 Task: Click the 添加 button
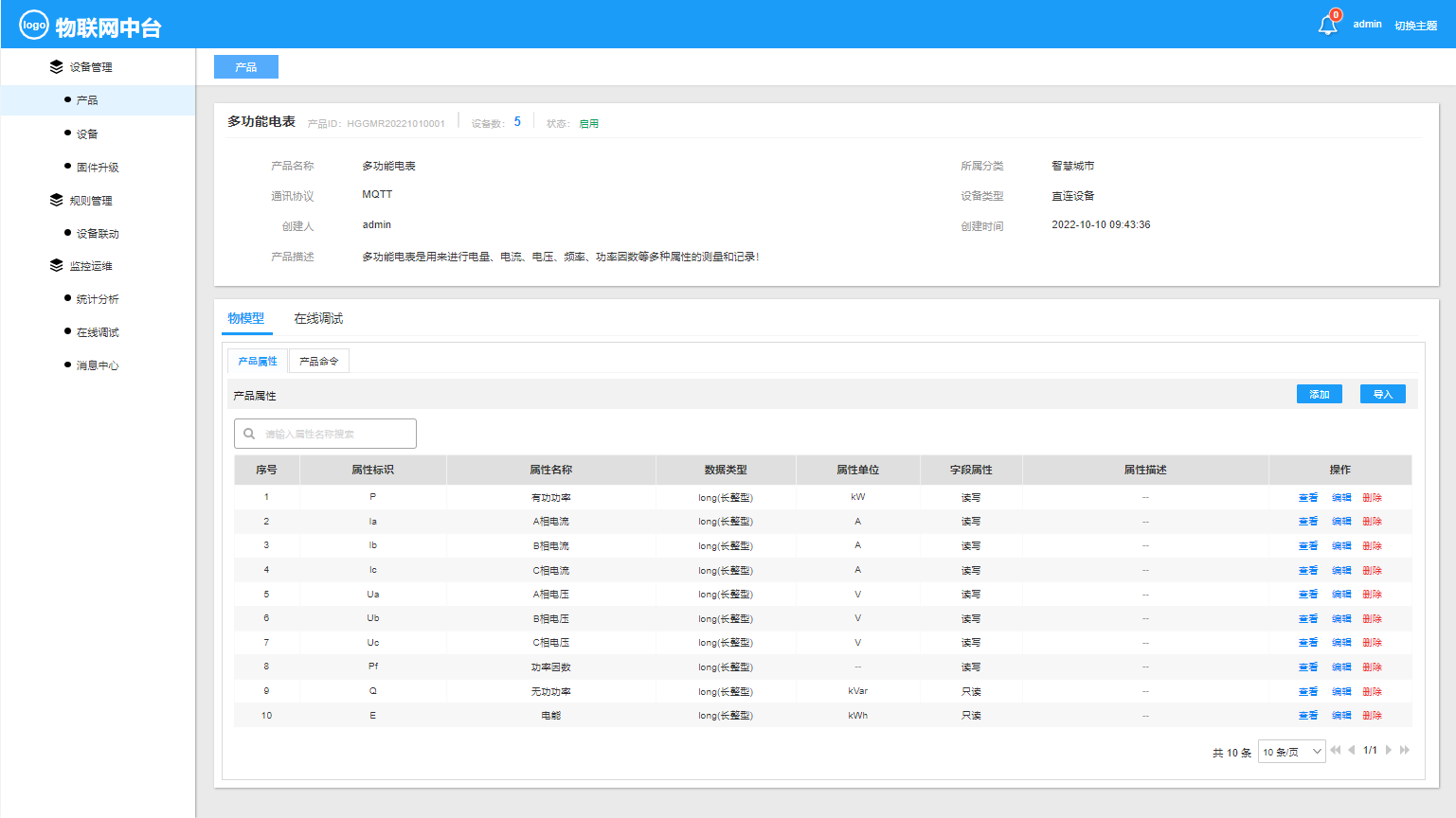click(1319, 394)
